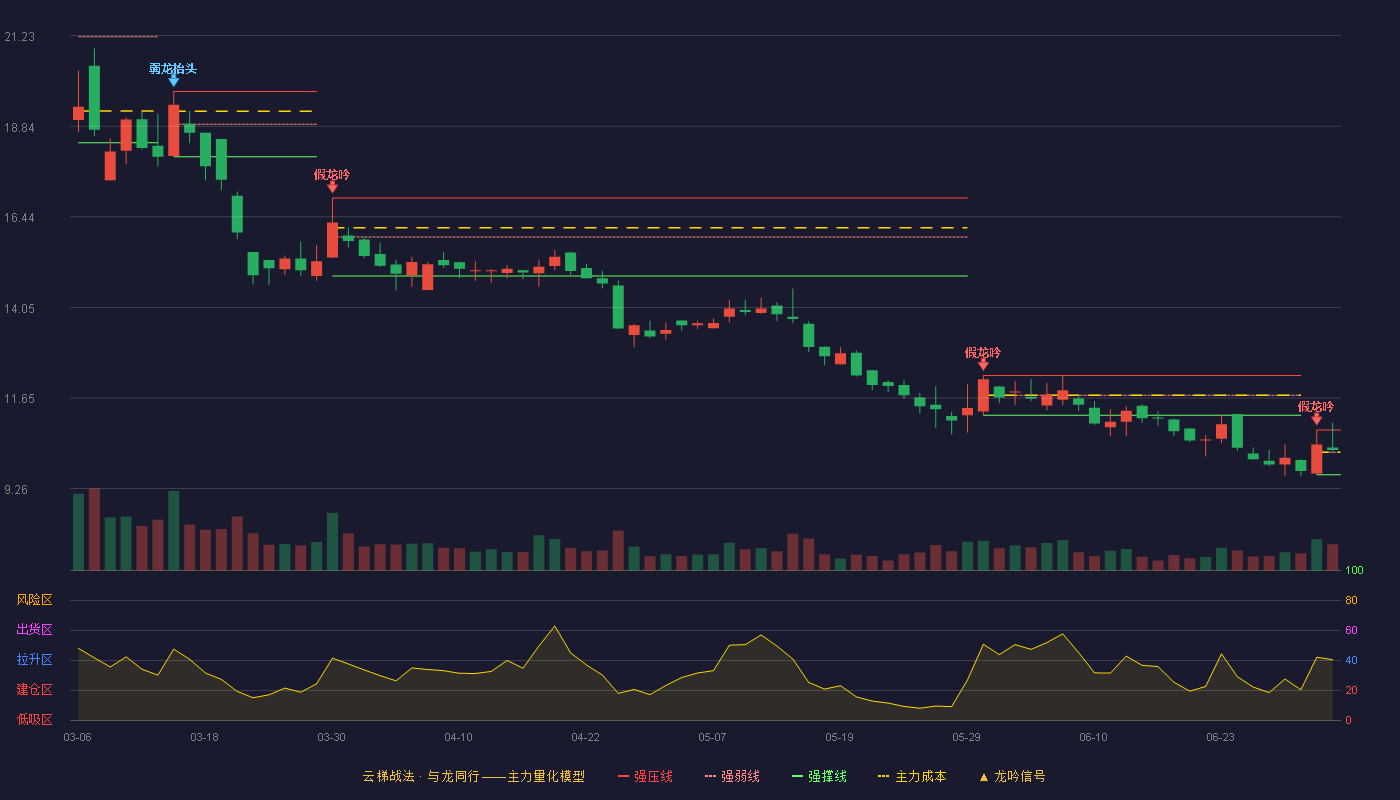This screenshot has height=800, width=1400.
Task: Click the 06-10 date label
Action: point(1093,737)
